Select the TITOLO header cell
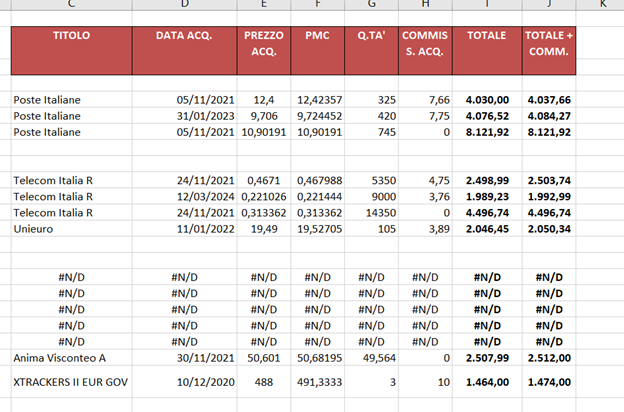 coord(72,51)
